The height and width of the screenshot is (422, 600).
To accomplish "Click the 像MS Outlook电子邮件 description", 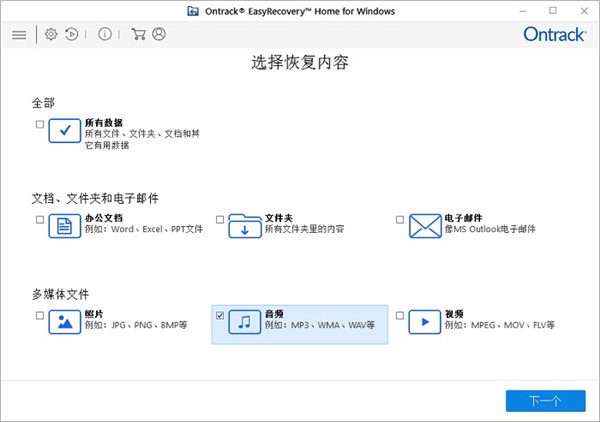I will [x=490, y=229].
